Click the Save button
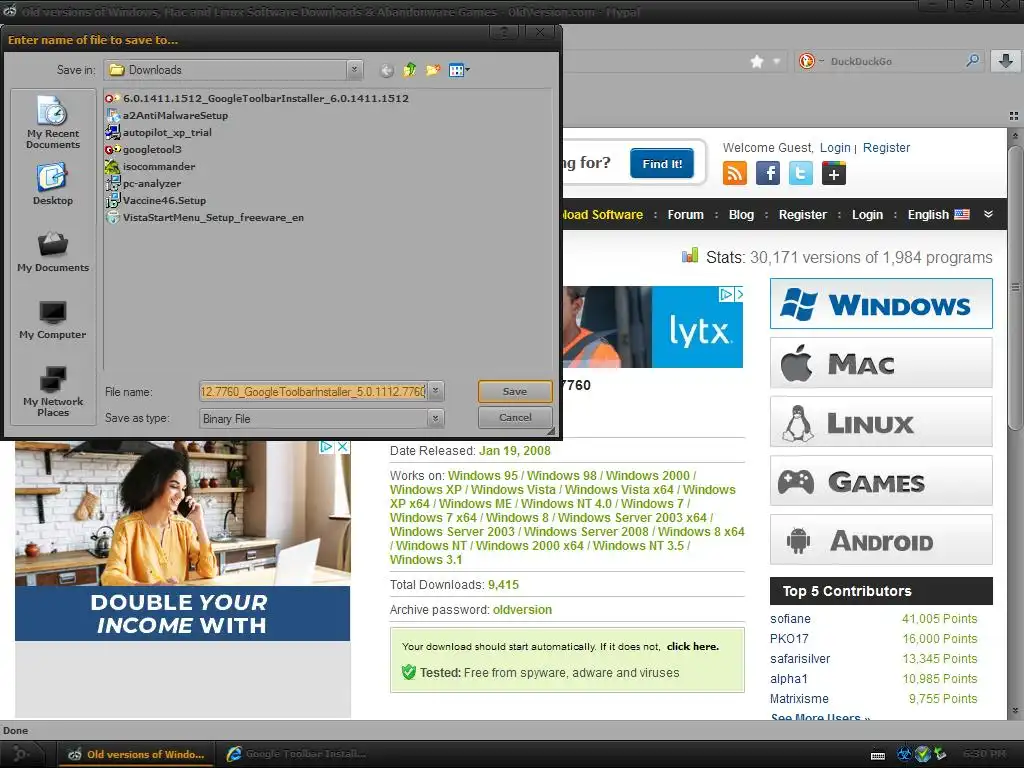 515,391
